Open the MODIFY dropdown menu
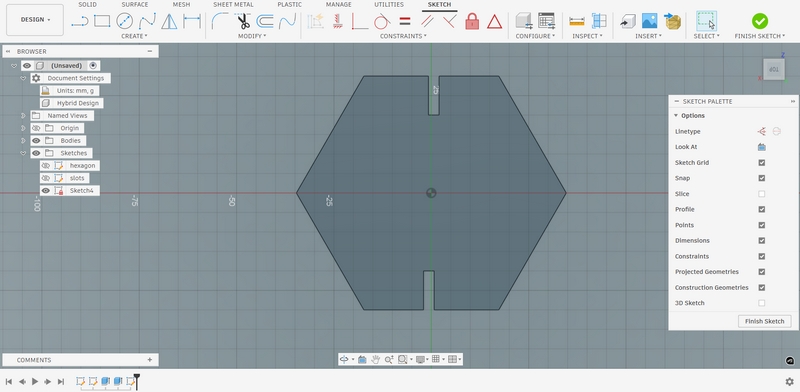Viewport: 800px width, 392px height. coord(252,36)
